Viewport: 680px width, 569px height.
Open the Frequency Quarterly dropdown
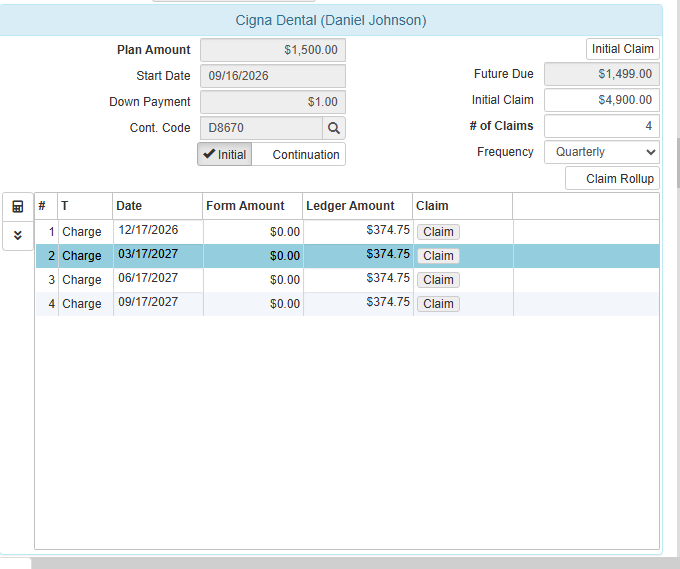pyautogui.click(x=602, y=152)
